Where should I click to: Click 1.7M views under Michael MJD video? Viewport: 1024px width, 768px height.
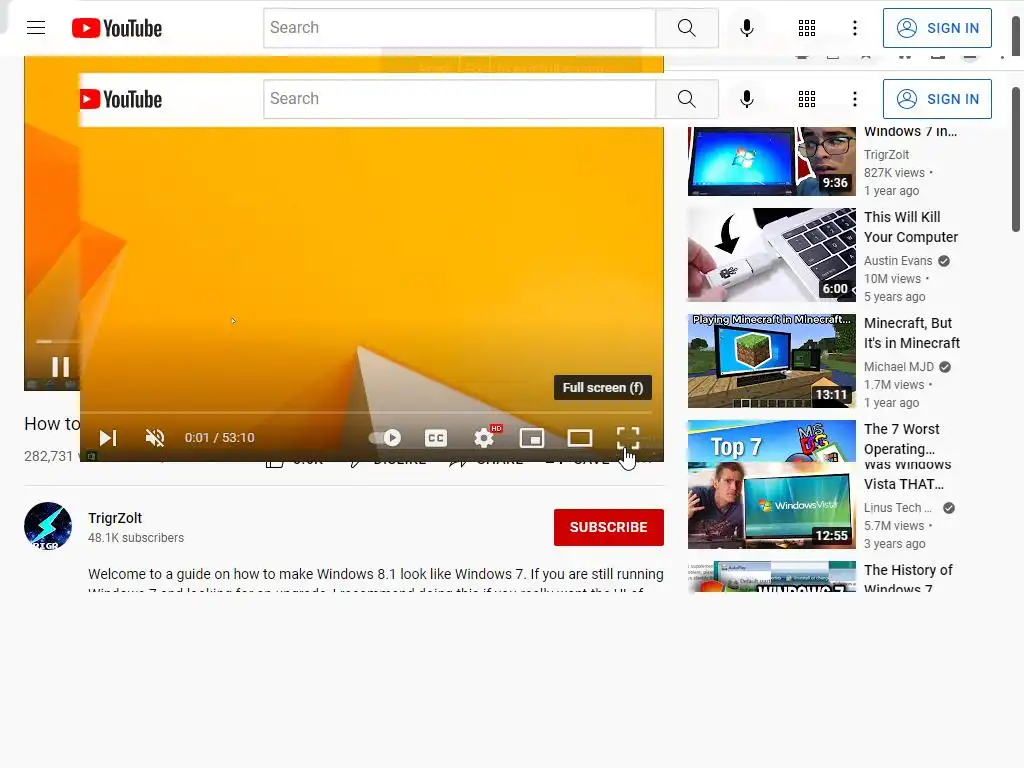894,385
